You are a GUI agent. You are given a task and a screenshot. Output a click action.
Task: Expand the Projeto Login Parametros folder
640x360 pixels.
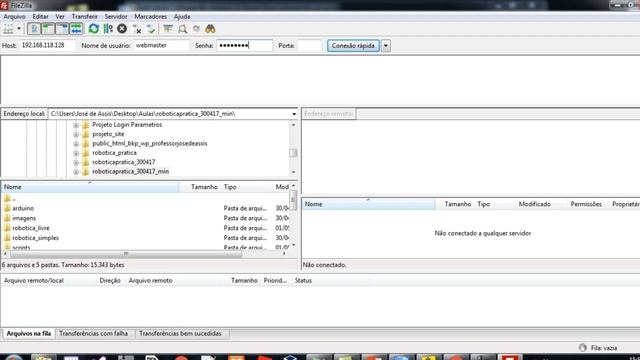pyautogui.click(x=76, y=125)
